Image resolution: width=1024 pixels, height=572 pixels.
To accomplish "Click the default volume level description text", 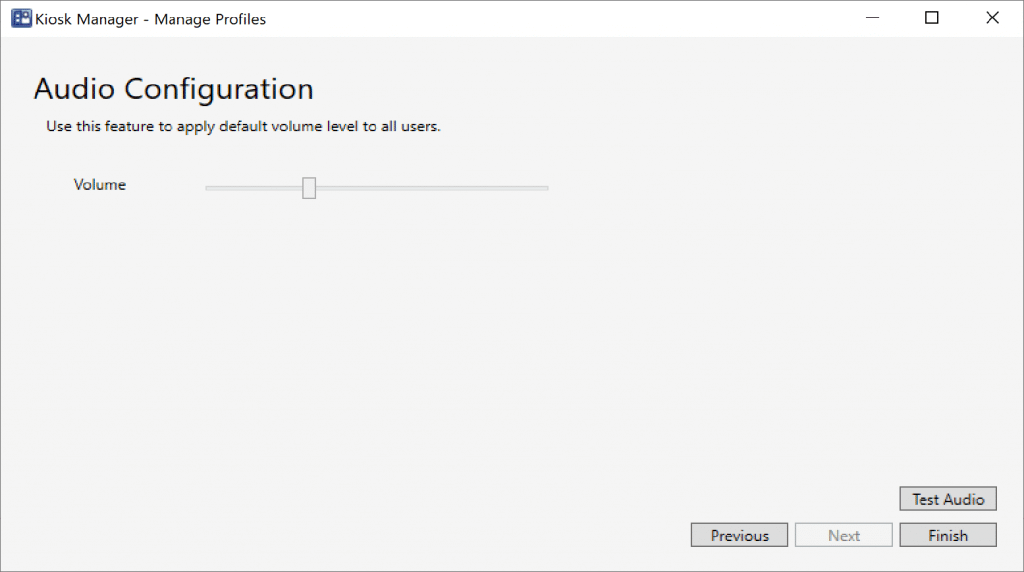I will coord(243,127).
